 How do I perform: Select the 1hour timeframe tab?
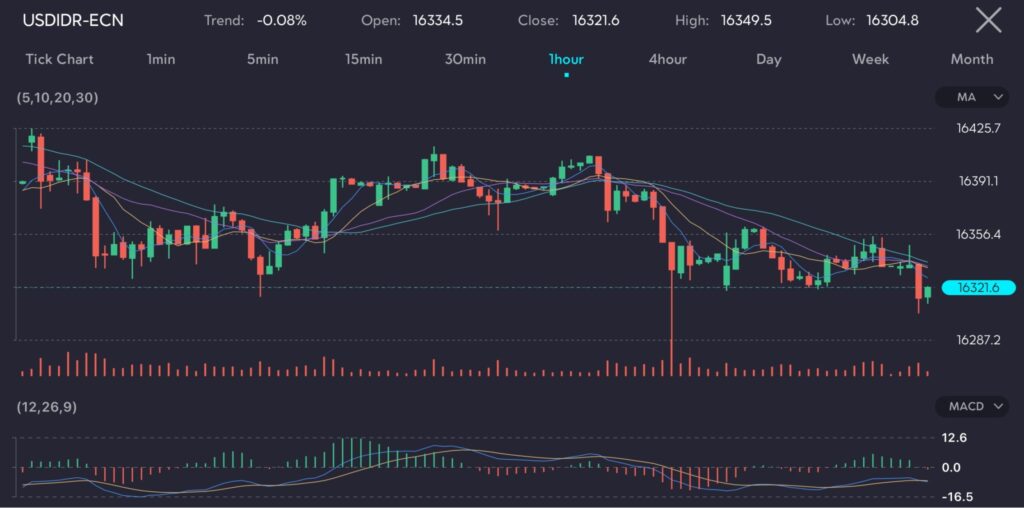point(566,59)
